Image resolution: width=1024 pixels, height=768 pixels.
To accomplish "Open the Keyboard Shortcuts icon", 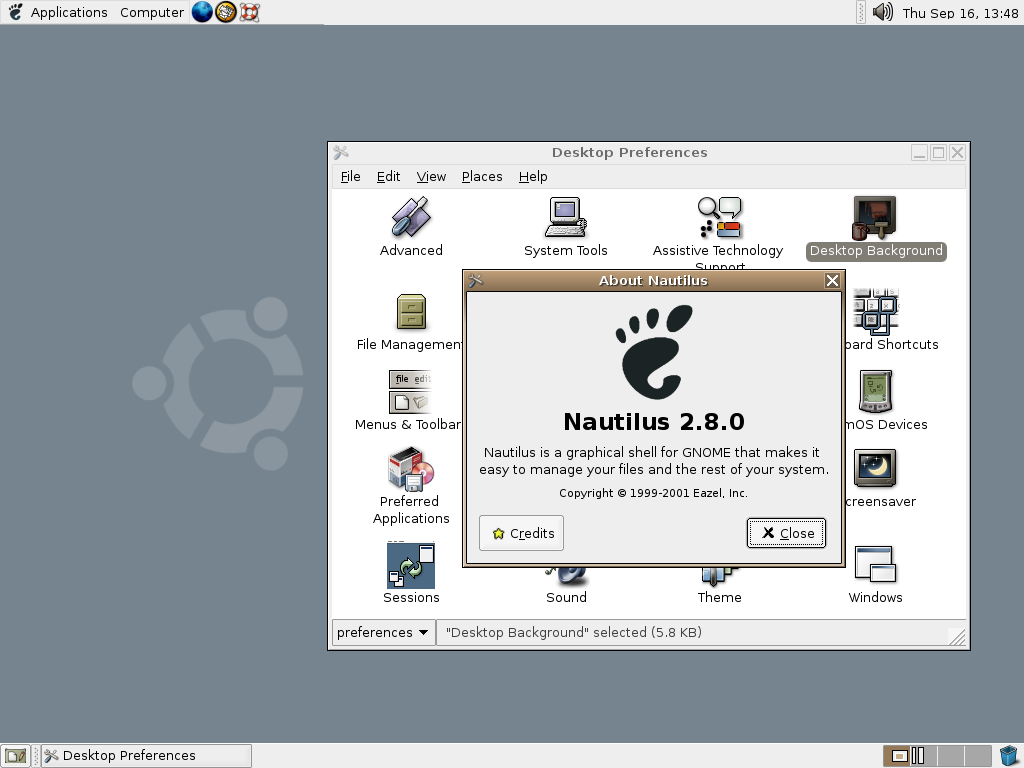I will (x=875, y=312).
